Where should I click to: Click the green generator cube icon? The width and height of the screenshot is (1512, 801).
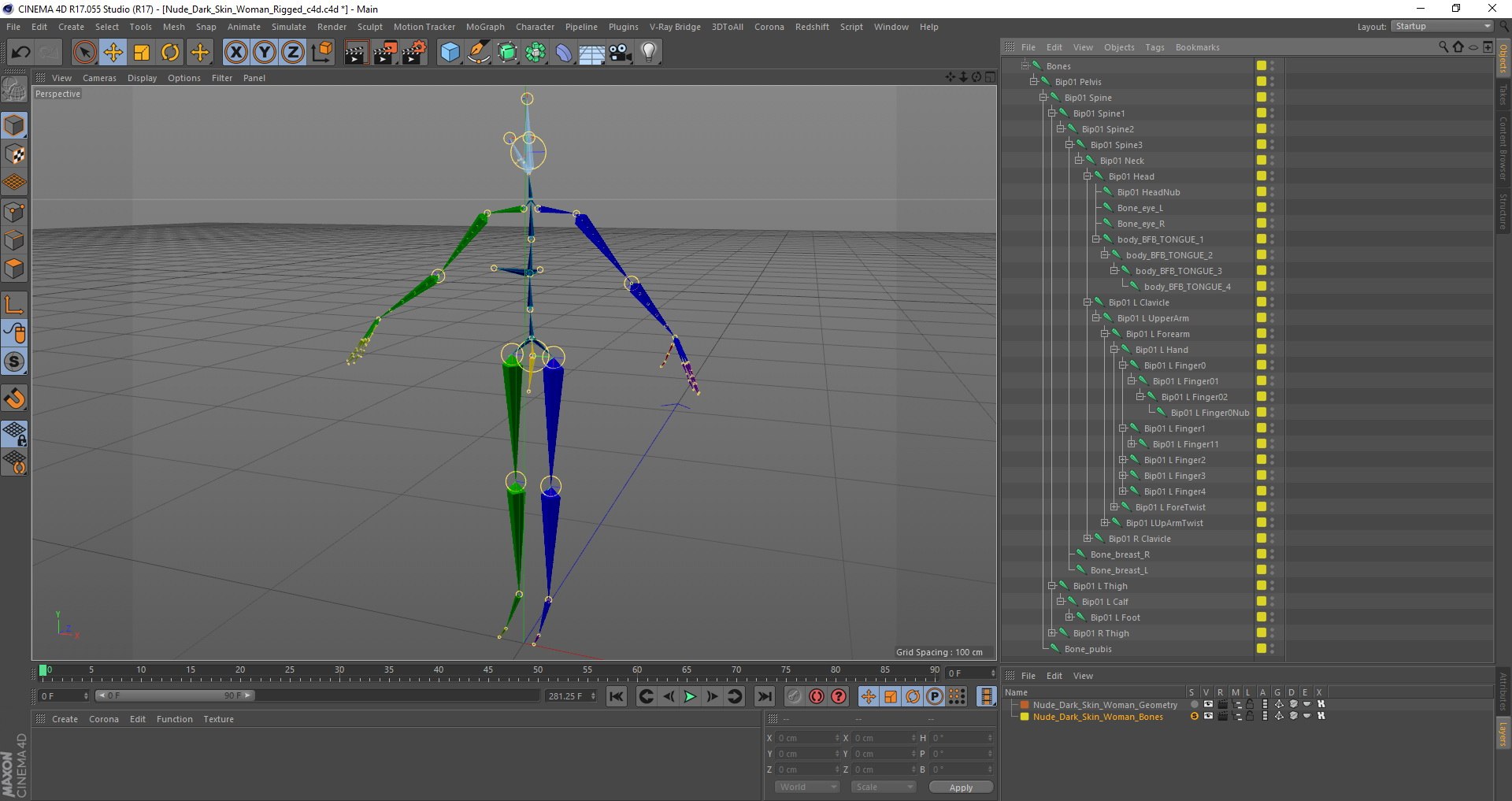[508, 53]
